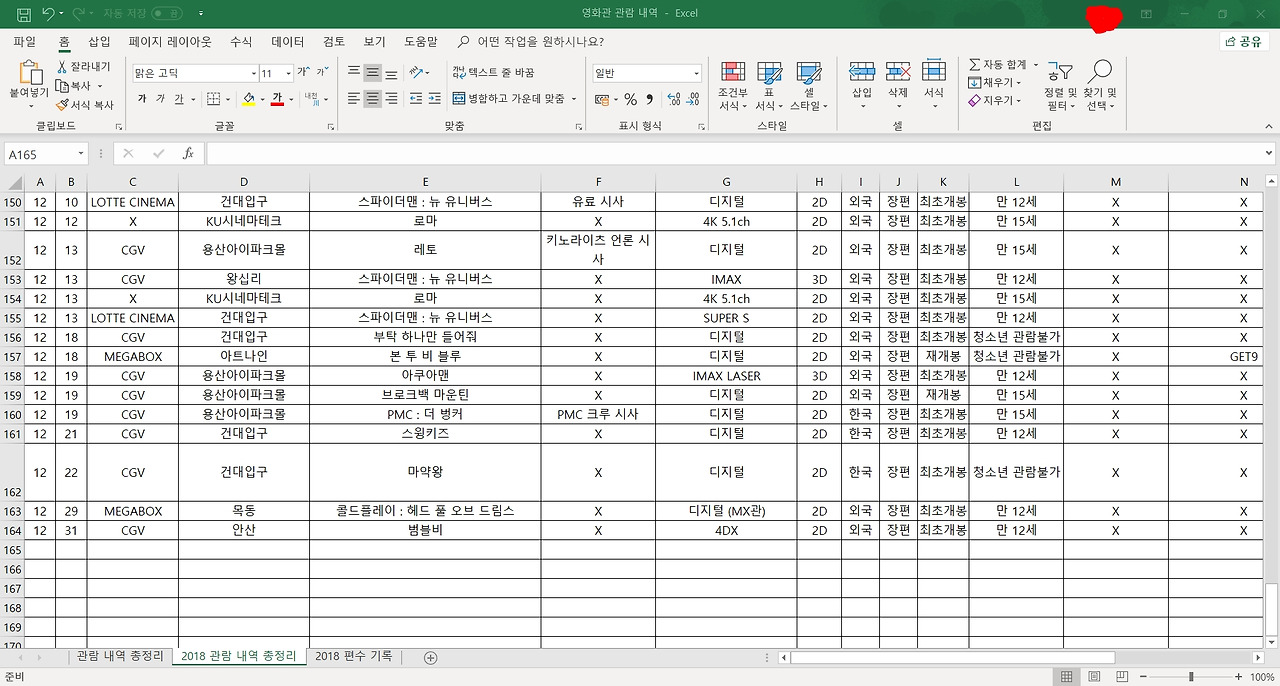Align text right
This screenshot has width=1280, height=686.
[x=392, y=99]
